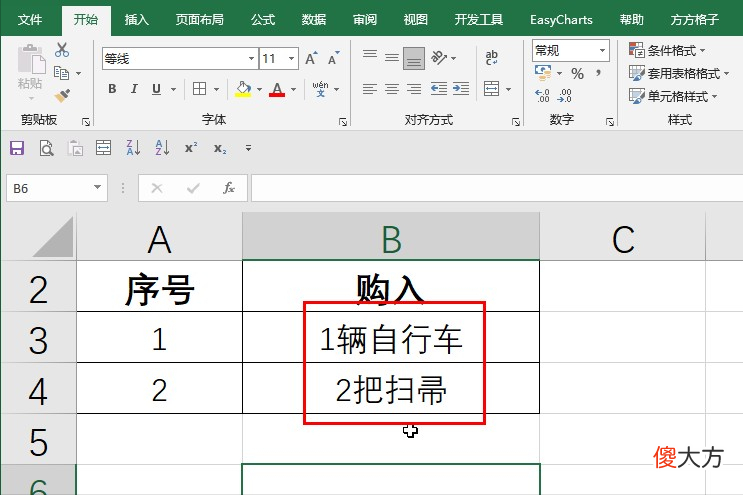Toggle Italic formatting

click(x=134, y=89)
